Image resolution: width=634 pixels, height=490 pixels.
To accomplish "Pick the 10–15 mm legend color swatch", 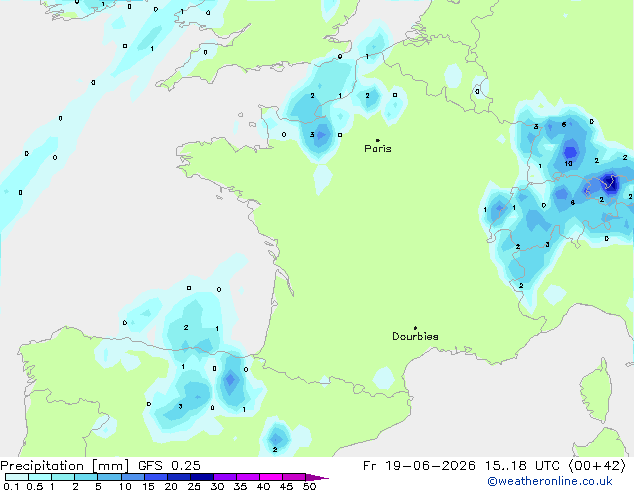I will click(x=132, y=477).
